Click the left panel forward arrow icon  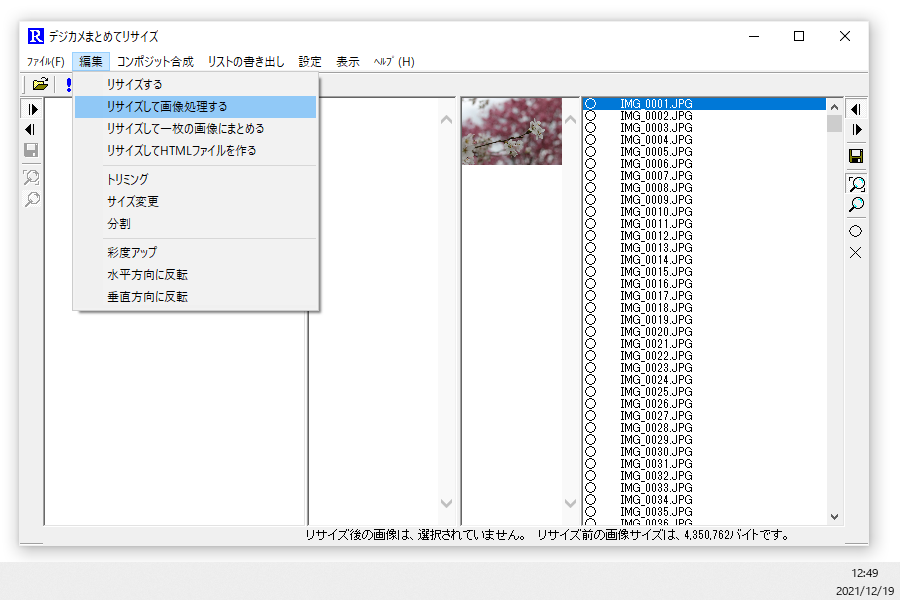point(32,109)
